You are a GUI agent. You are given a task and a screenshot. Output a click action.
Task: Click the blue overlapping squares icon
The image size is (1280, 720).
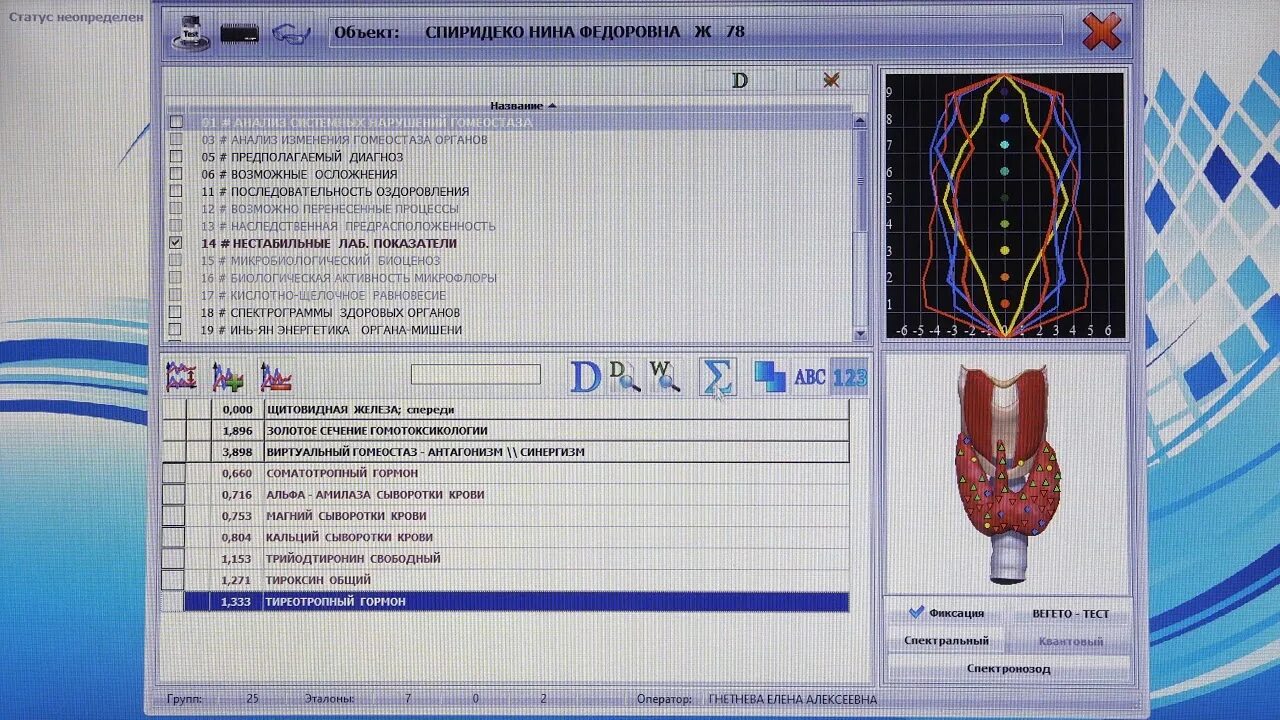coord(769,376)
